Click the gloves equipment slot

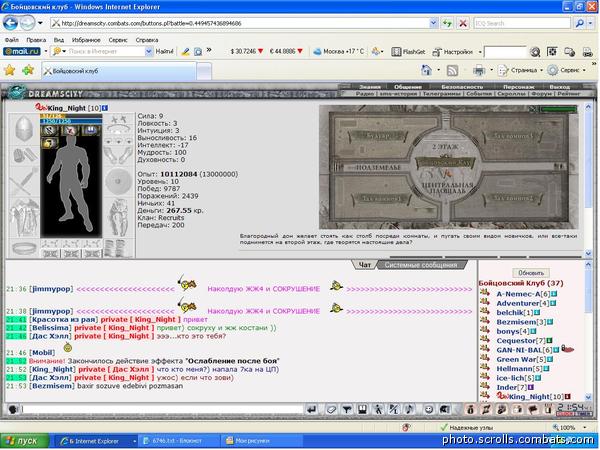pyautogui.click(x=24, y=155)
